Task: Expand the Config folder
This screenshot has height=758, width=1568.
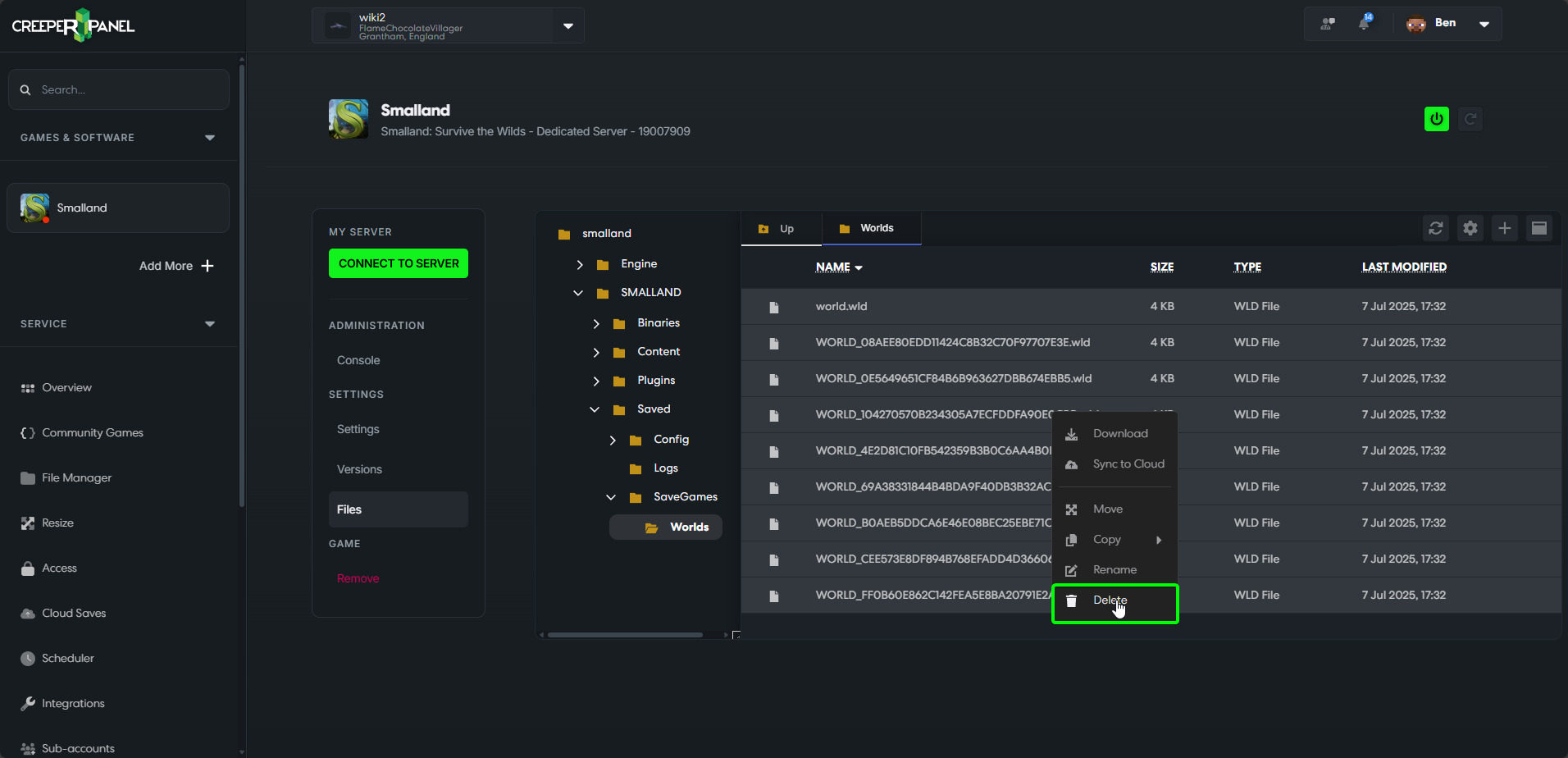Action: (x=613, y=440)
